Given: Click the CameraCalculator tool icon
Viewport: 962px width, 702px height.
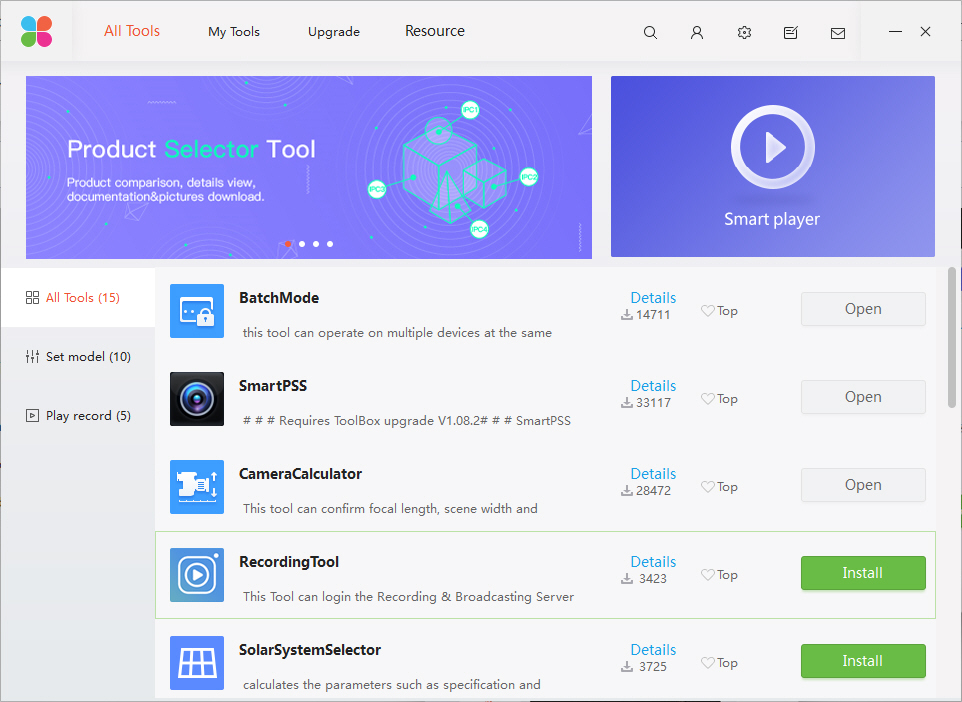Looking at the screenshot, I should [197, 487].
